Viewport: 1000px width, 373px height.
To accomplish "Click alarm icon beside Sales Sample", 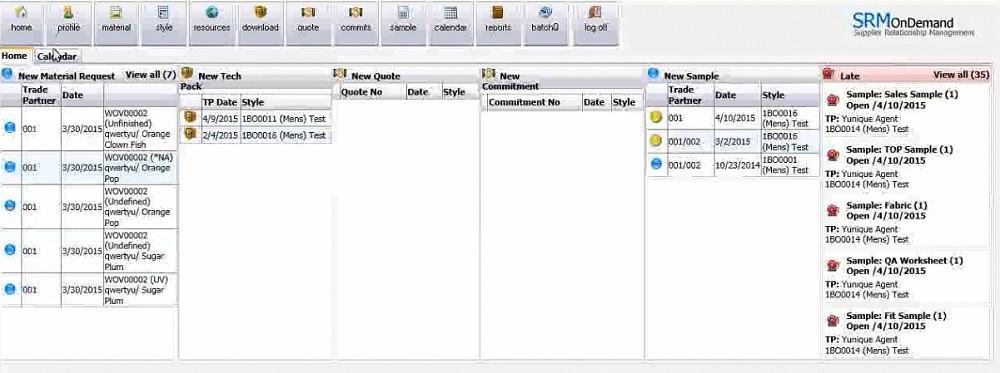I will coord(832,99).
